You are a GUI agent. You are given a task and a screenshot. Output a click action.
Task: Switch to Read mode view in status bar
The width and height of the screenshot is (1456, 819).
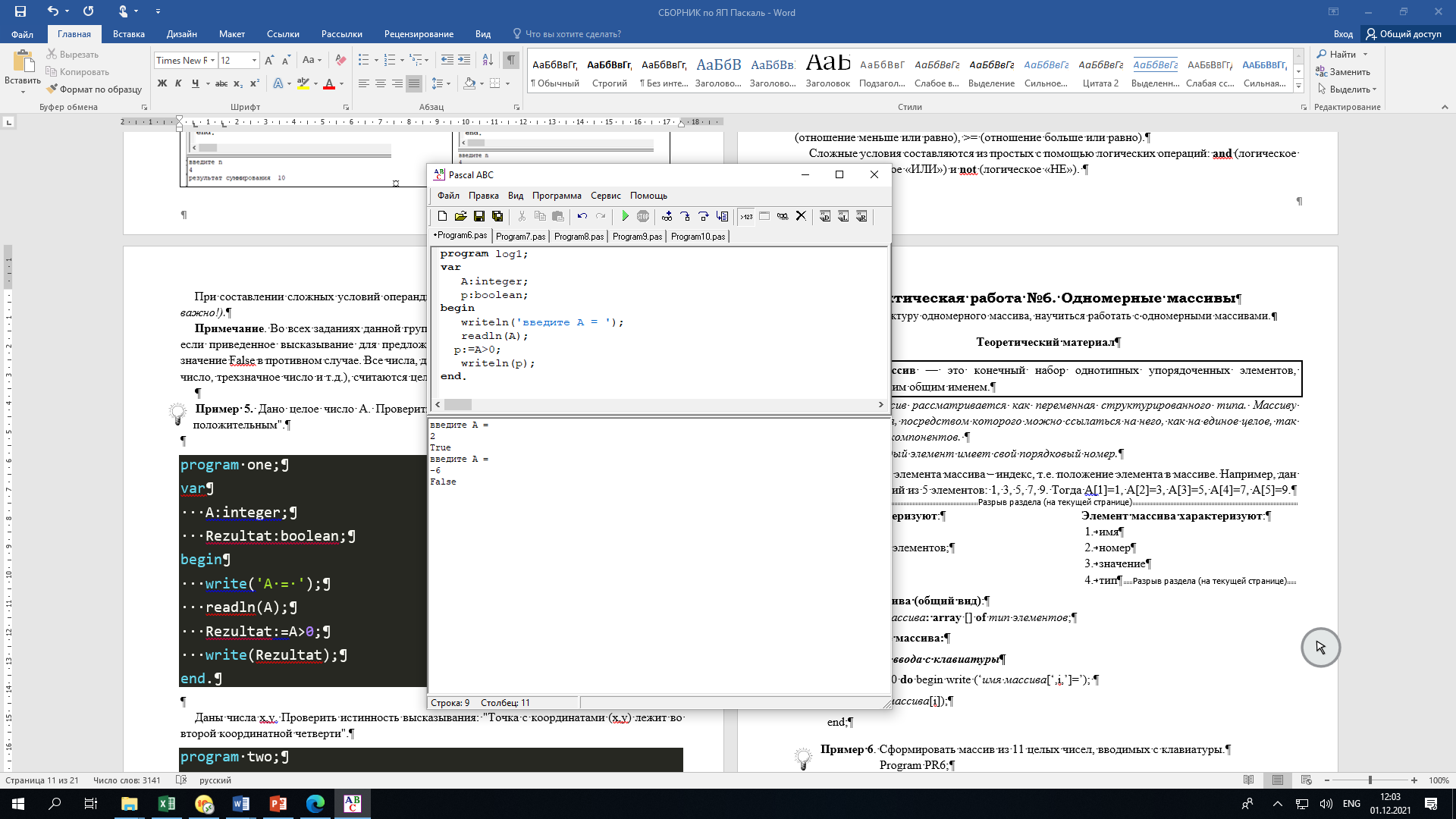[1249, 780]
